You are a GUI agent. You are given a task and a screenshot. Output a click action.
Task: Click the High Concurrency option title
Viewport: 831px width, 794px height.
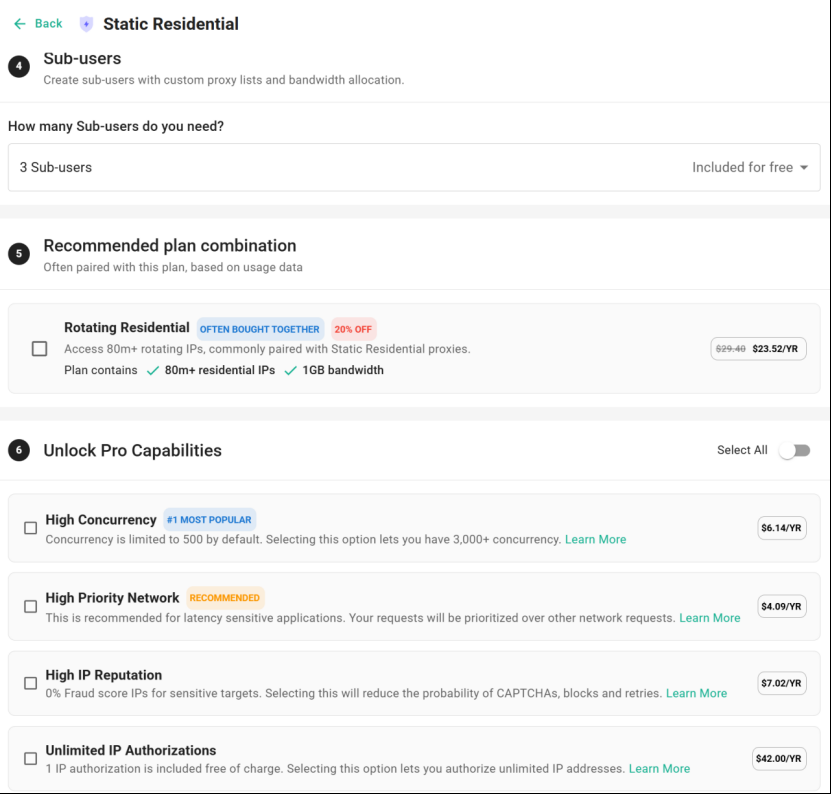(101, 520)
